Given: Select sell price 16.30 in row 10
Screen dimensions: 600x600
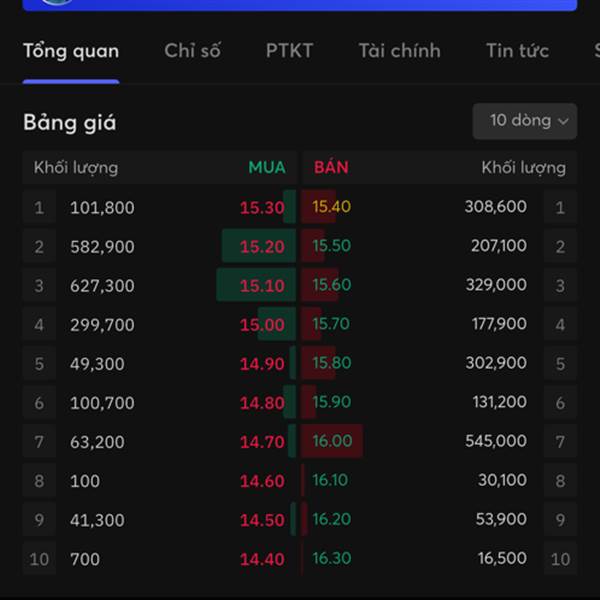Looking at the screenshot, I should coord(332,558).
